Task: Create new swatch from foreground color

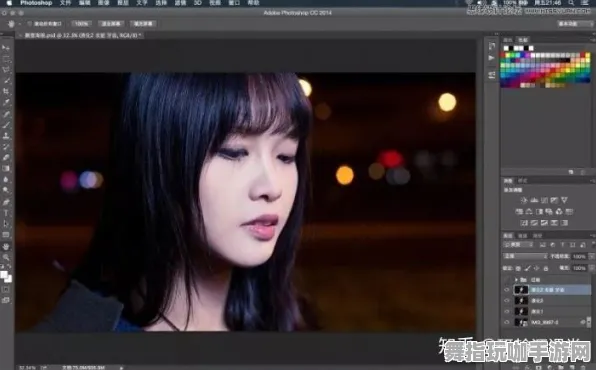Action: tap(571, 172)
